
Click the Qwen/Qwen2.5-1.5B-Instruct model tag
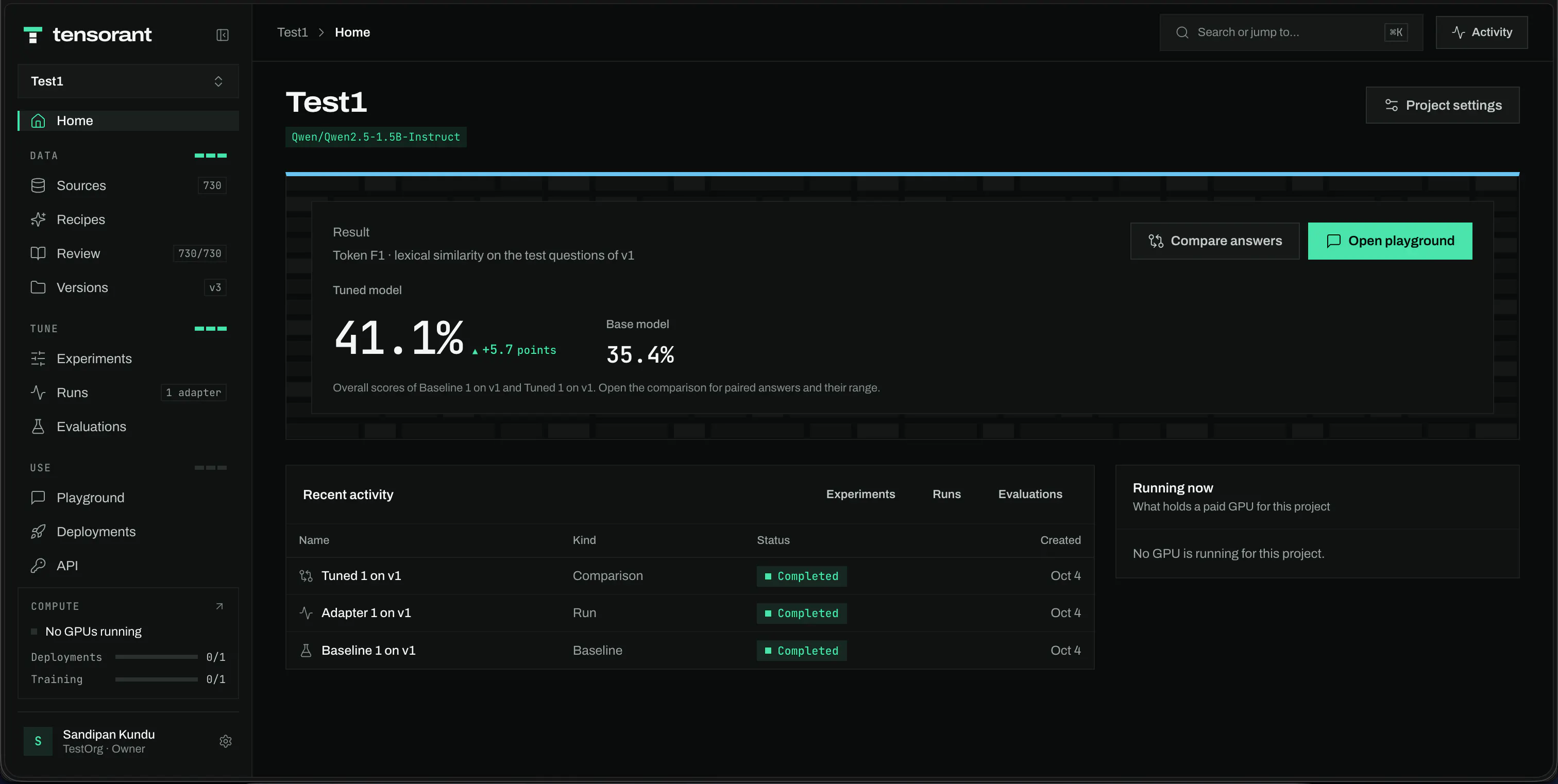click(x=376, y=137)
